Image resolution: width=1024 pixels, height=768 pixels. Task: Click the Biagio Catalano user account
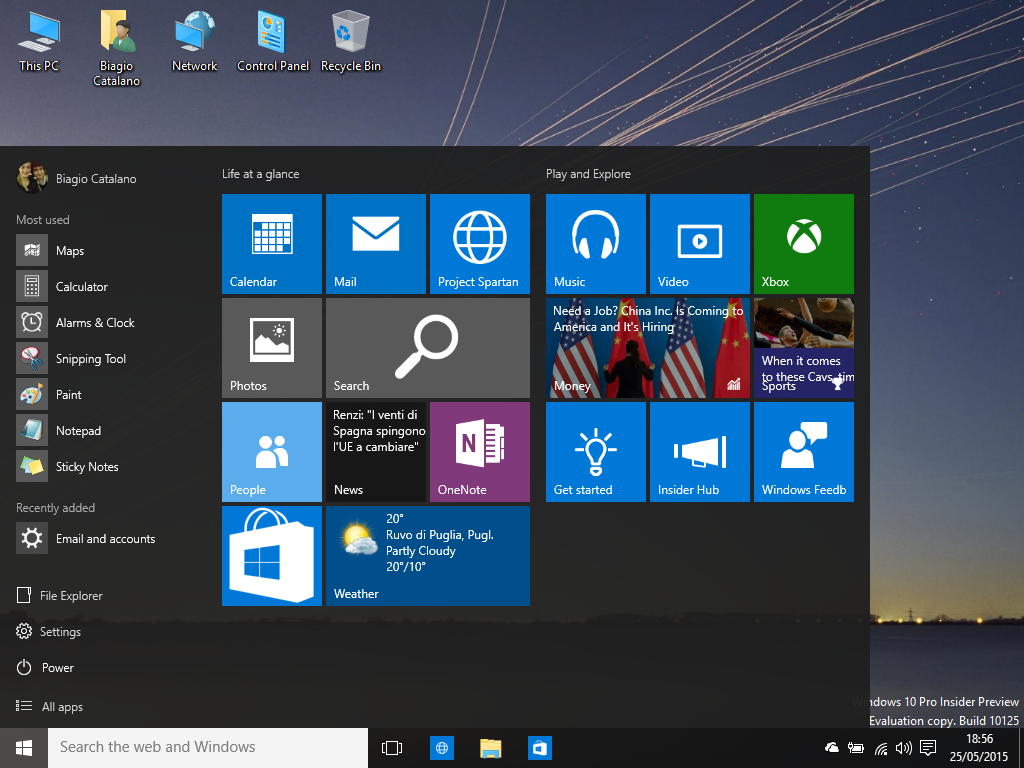76,178
